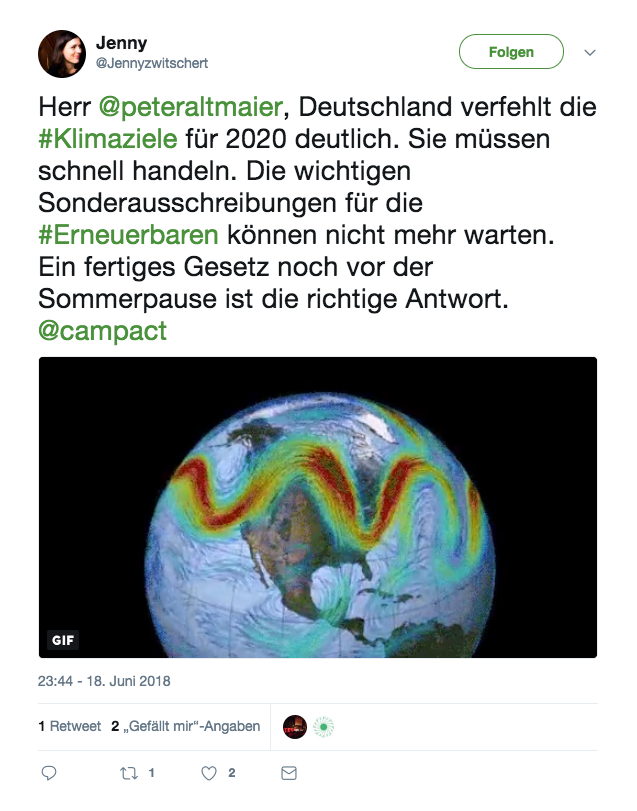
Task: View the 1 Retweet list
Action: (x=69, y=727)
